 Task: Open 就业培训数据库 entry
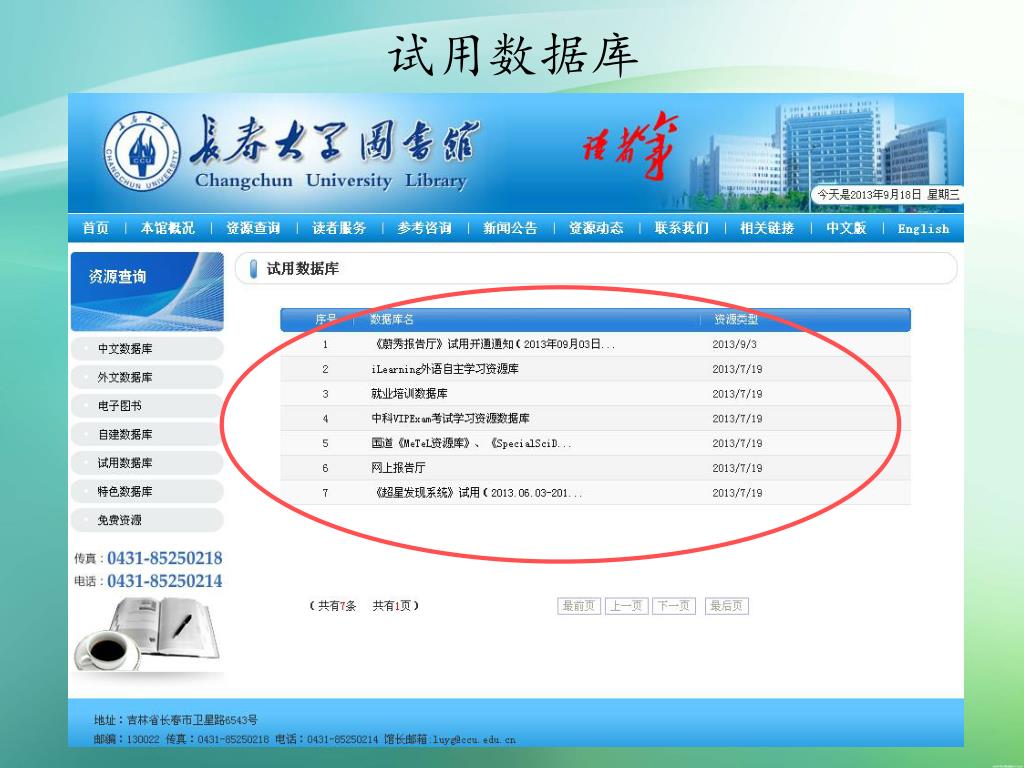(409, 394)
